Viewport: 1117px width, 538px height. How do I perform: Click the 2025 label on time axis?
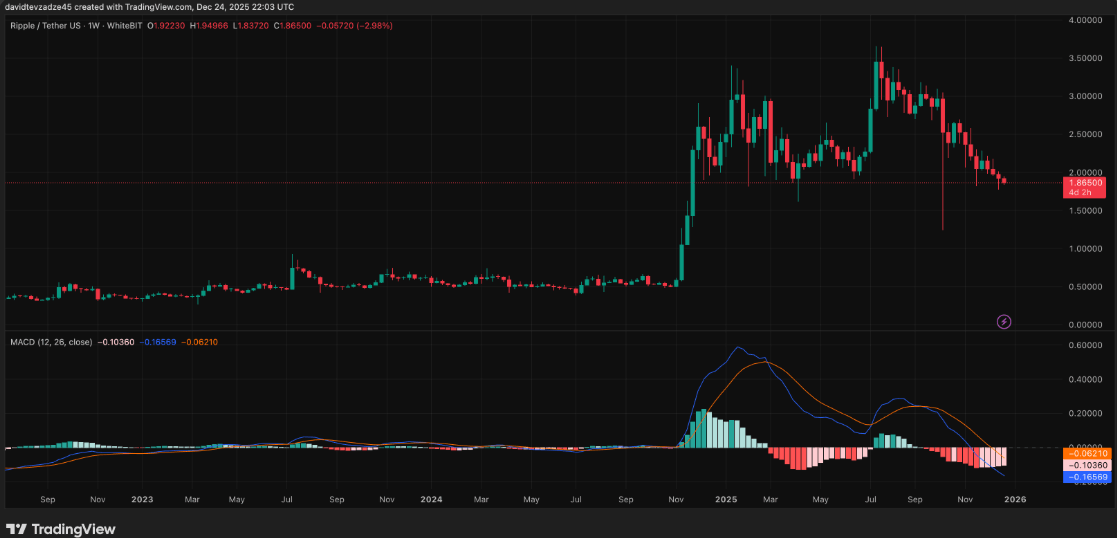pos(726,500)
